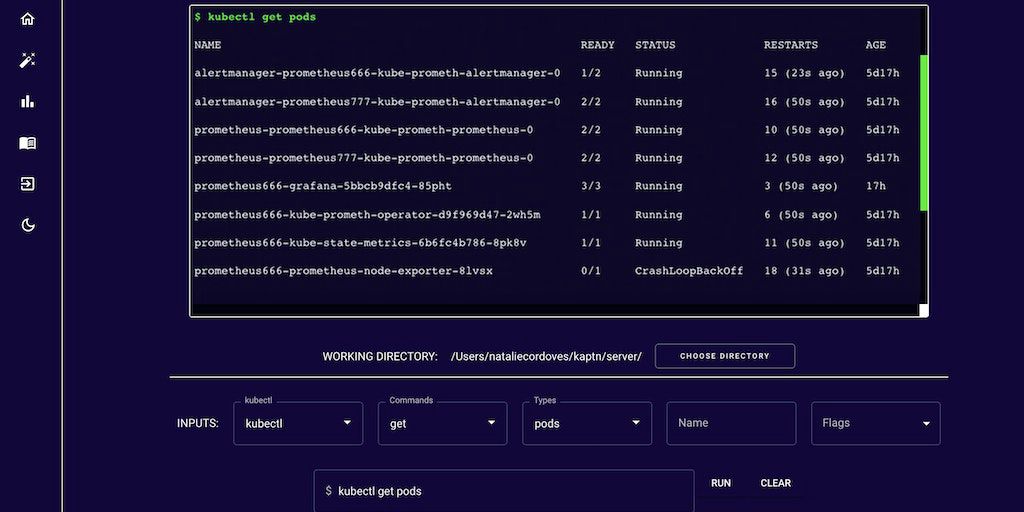Click the CrashLoopBackOff status in terminal

pyautogui.click(x=688, y=271)
